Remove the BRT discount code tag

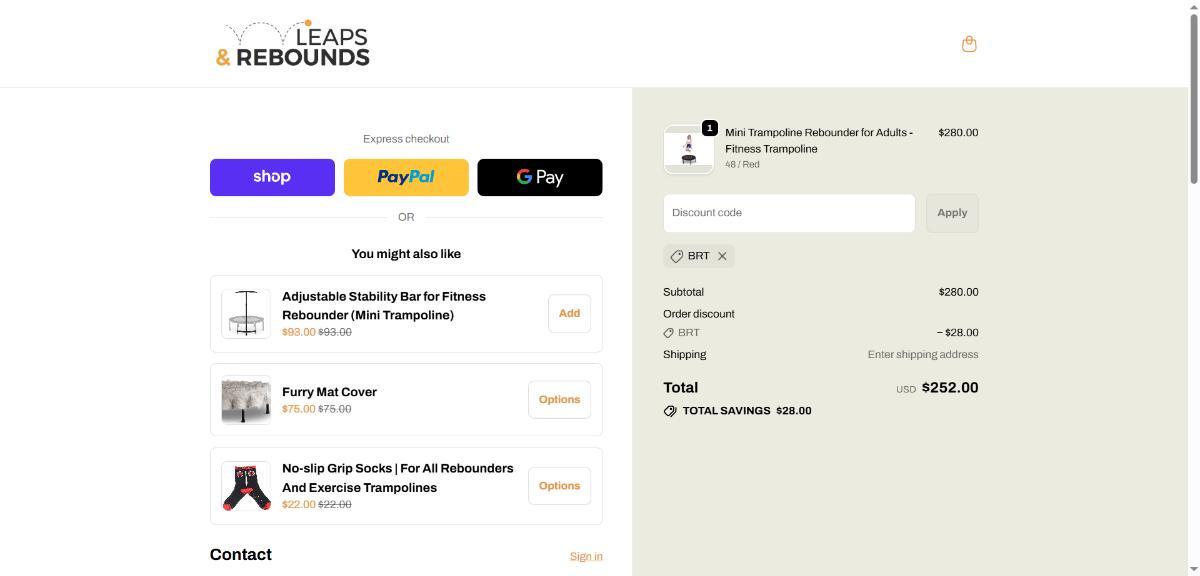(x=722, y=257)
